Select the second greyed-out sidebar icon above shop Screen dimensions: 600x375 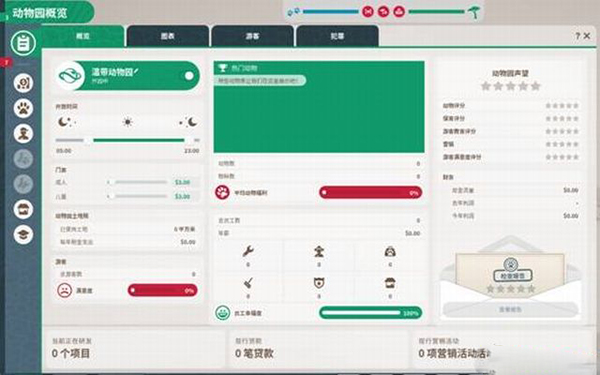click(x=23, y=184)
